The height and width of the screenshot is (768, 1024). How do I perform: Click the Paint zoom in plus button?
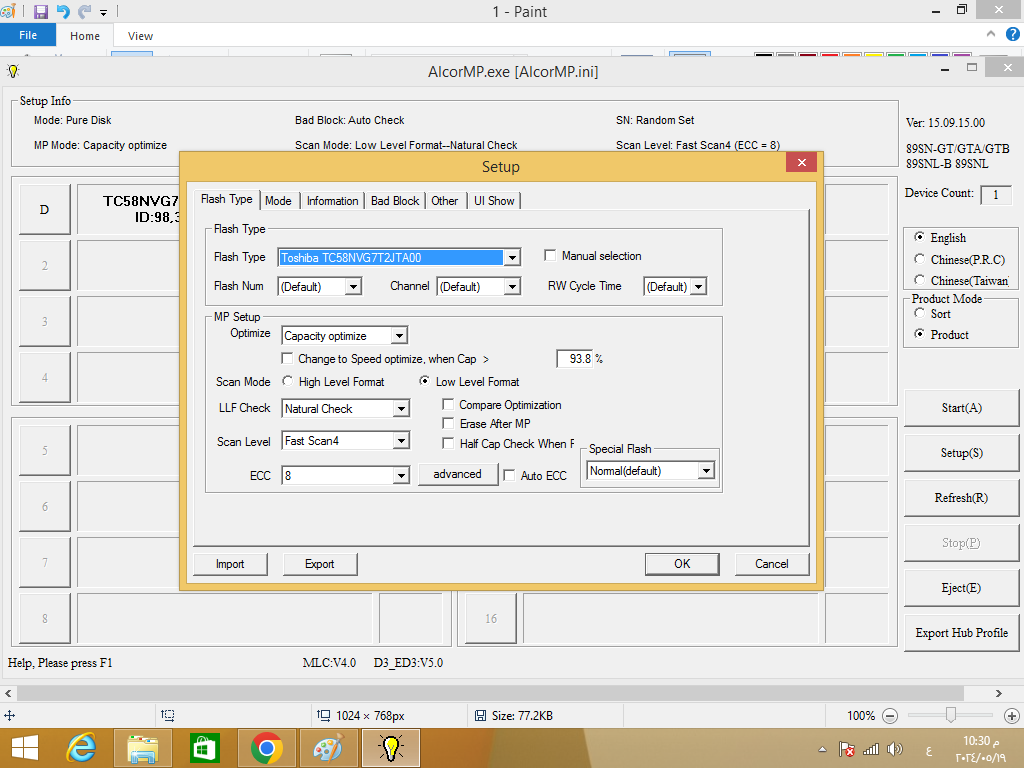click(1012, 716)
